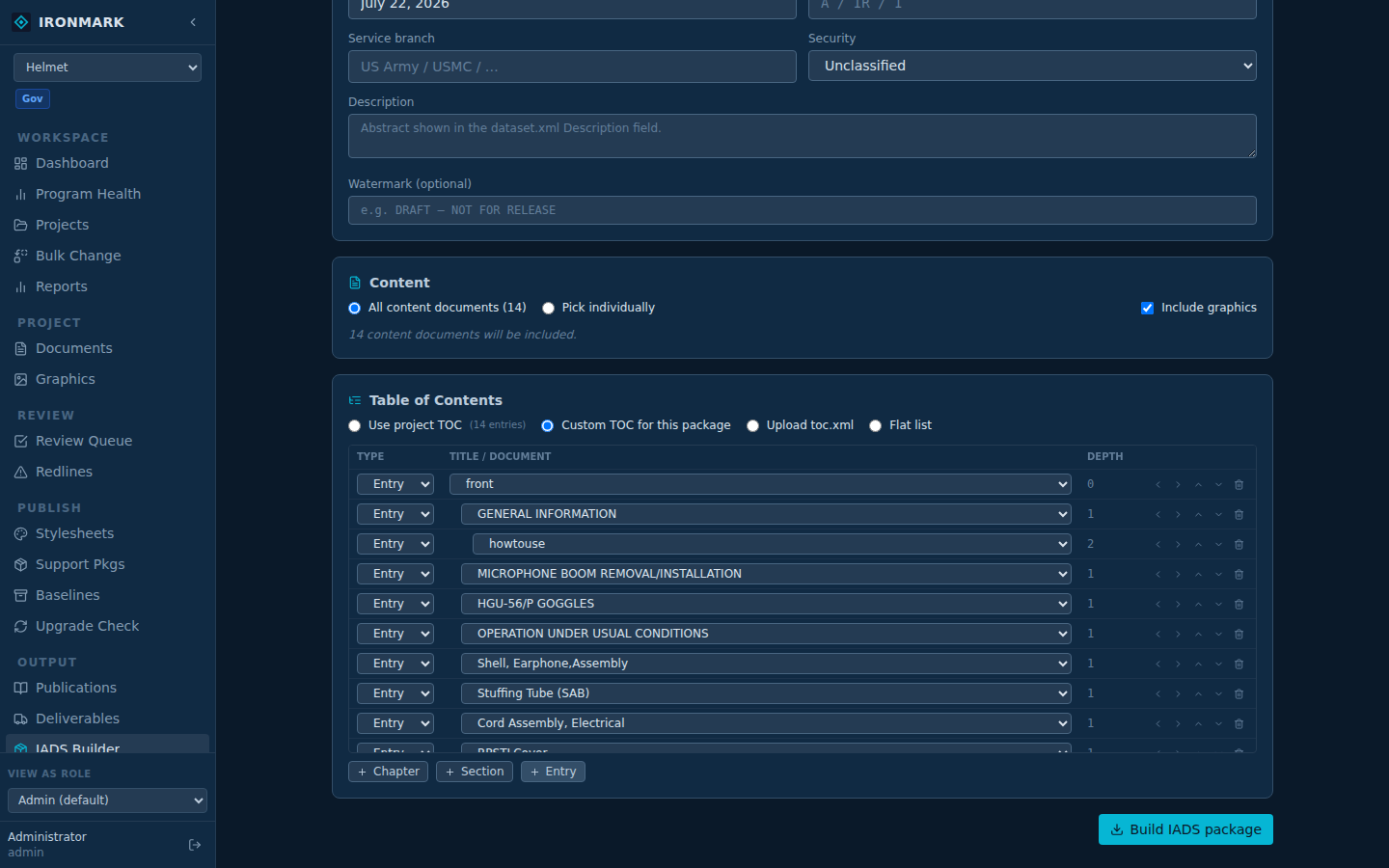Image resolution: width=1389 pixels, height=868 pixels.
Task: Add a Chapter to the TOC
Action: [x=388, y=772]
